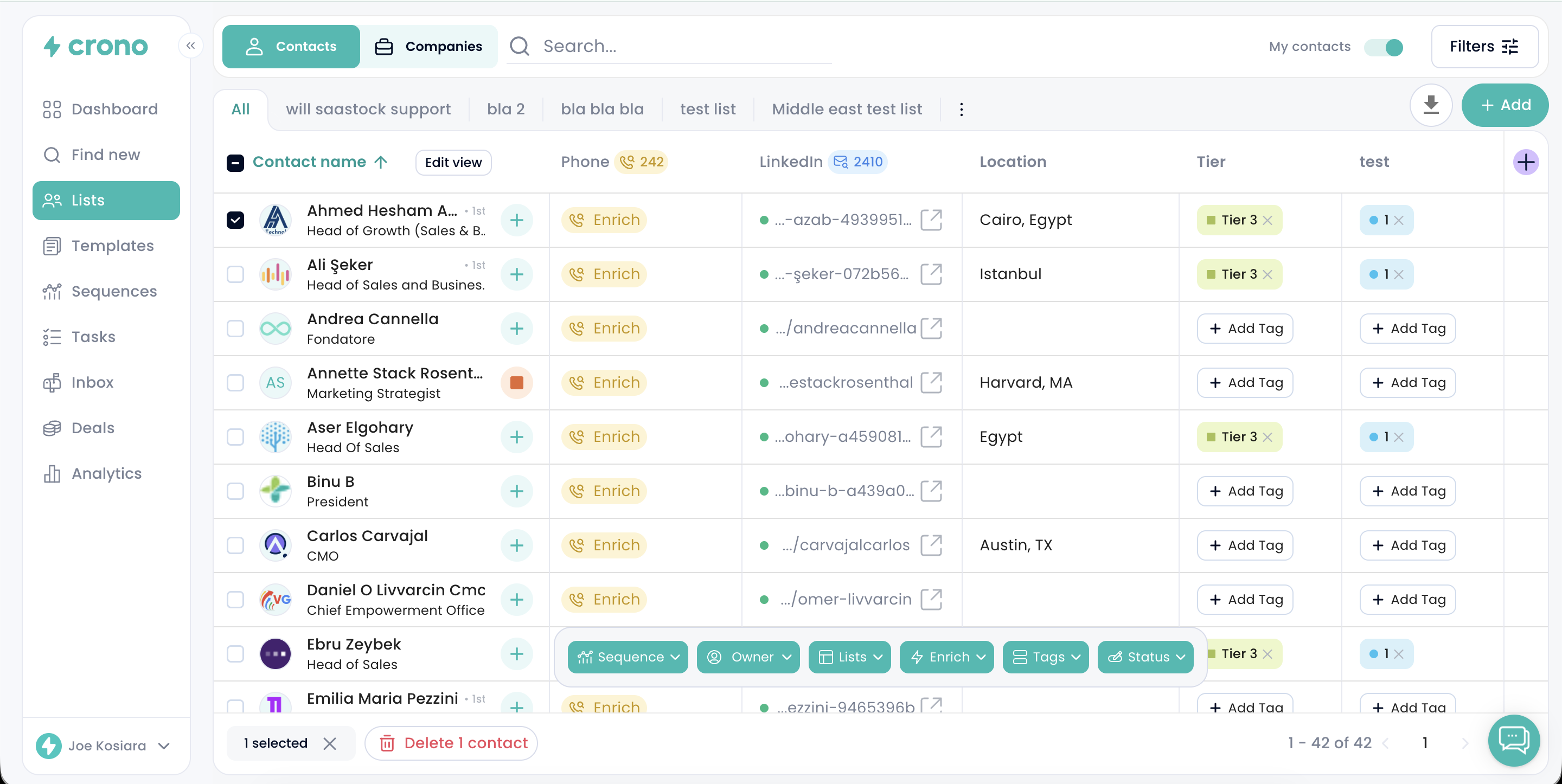Viewport: 1562px width, 784px height.
Task: Toggle the My contacts switch
Action: [1384, 47]
